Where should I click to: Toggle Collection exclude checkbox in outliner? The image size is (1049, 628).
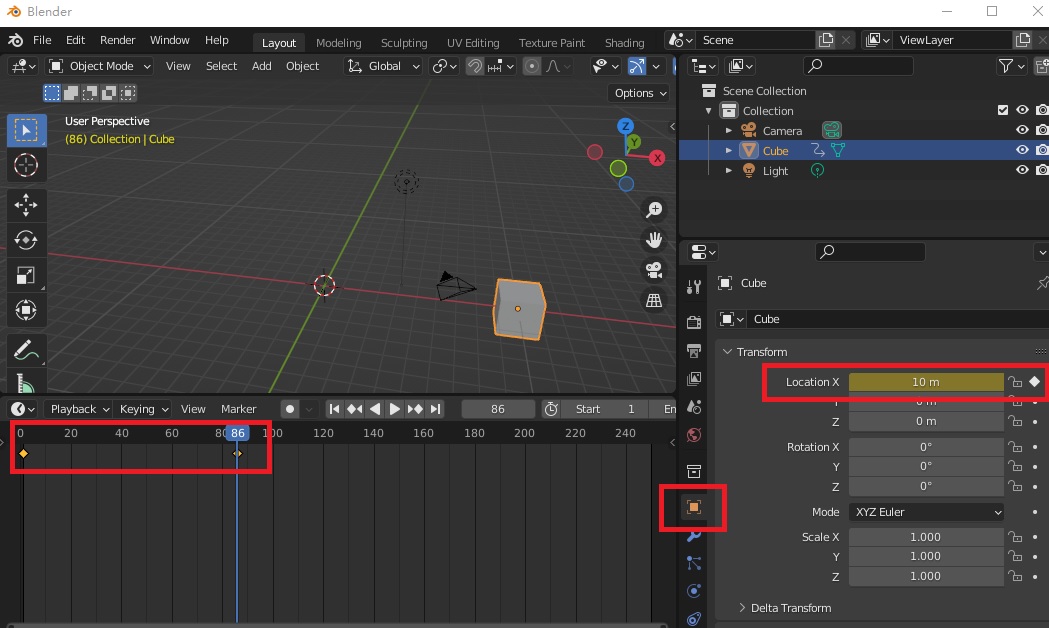click(1002, 110)
